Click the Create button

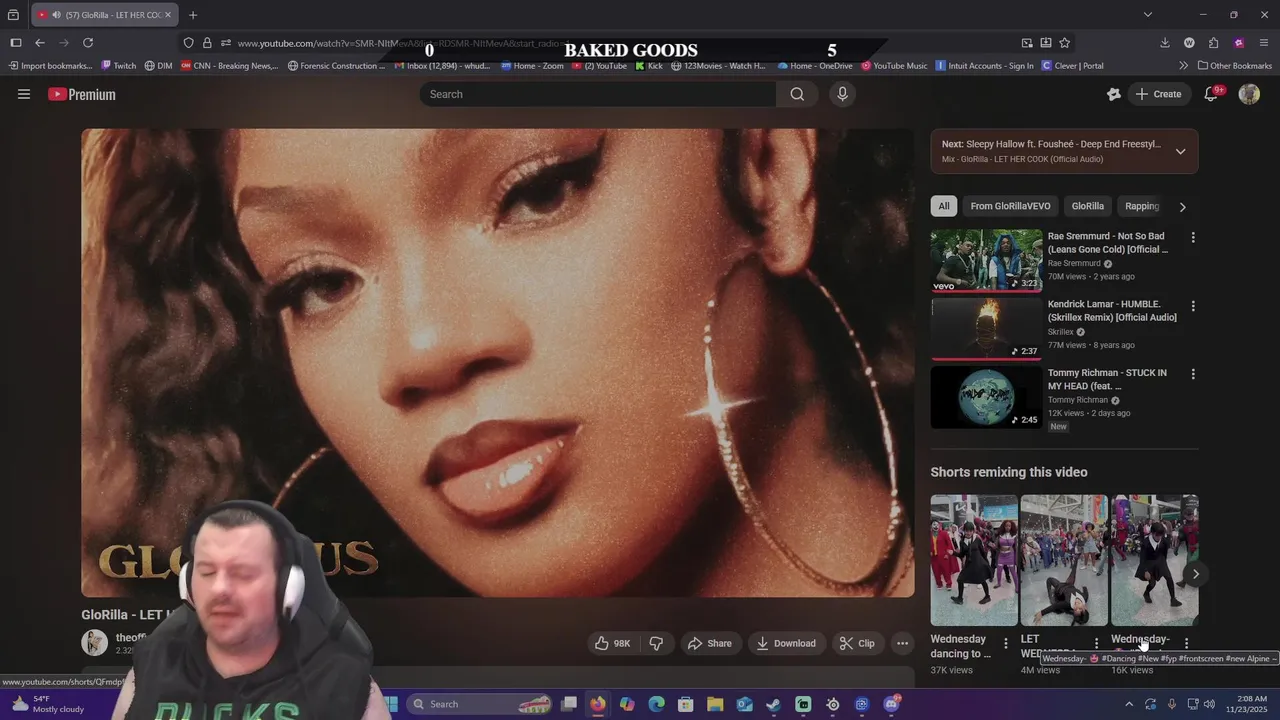pyautogui.click(x=1158, y=94)
